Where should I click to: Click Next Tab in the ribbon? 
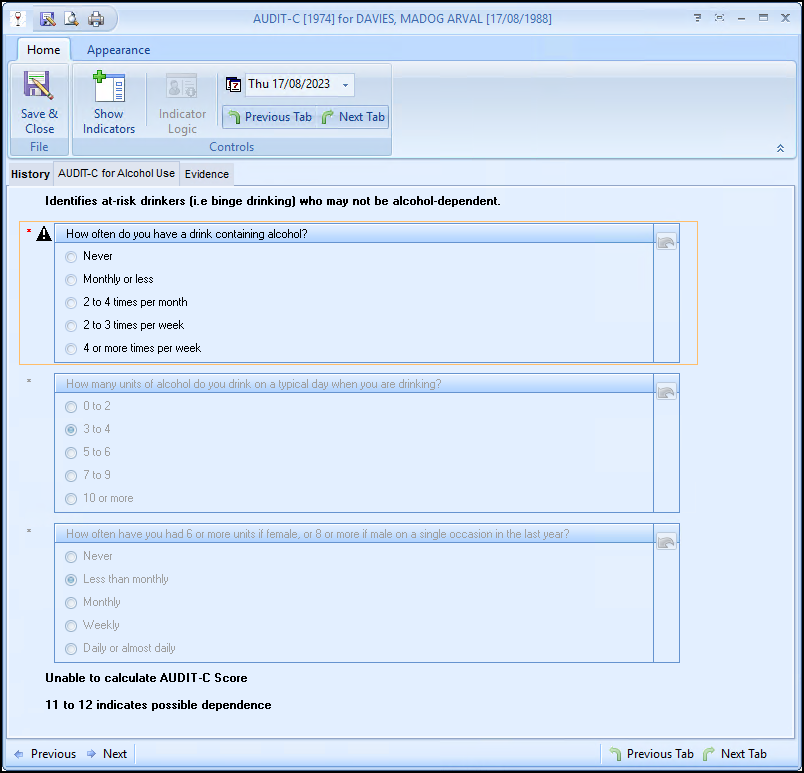(x=352, y=117)
